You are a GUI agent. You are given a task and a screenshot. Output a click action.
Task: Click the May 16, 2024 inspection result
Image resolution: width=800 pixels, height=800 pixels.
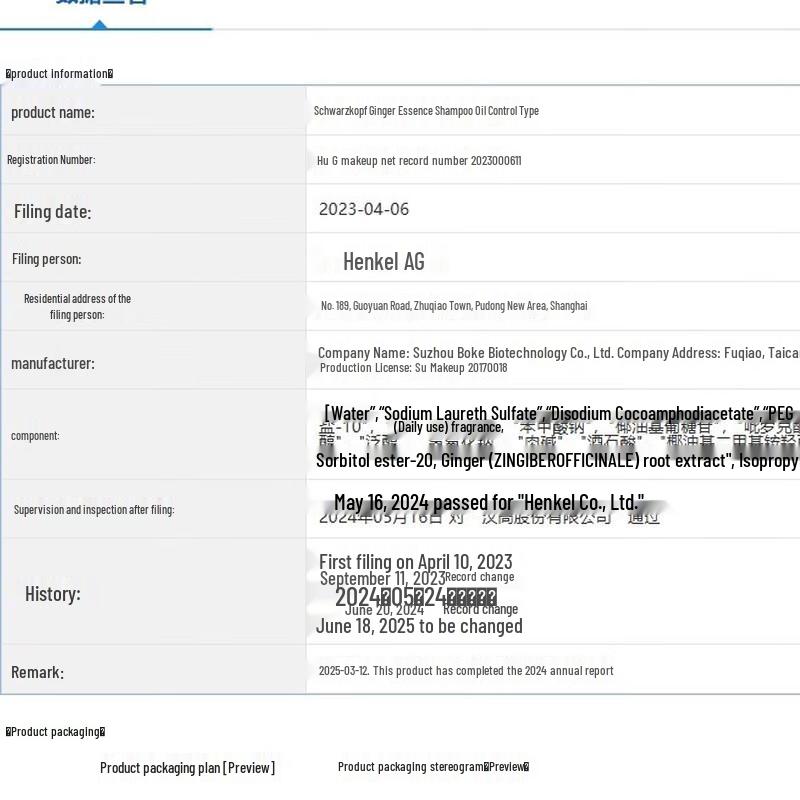point(489,502)
